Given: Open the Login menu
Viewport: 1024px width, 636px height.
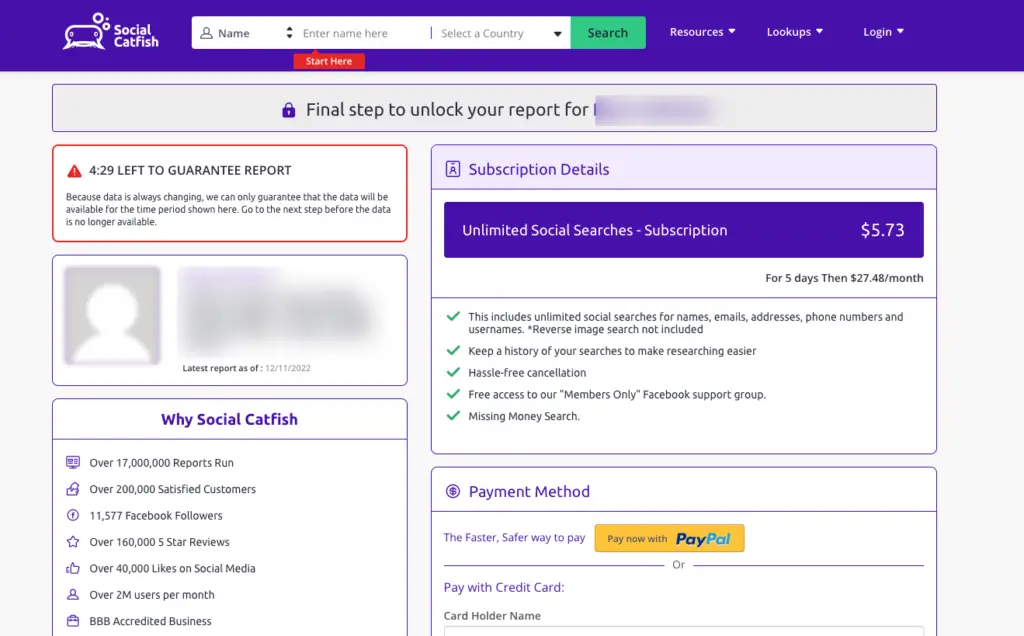Looking at the screenshot, I should click(883, 31).
